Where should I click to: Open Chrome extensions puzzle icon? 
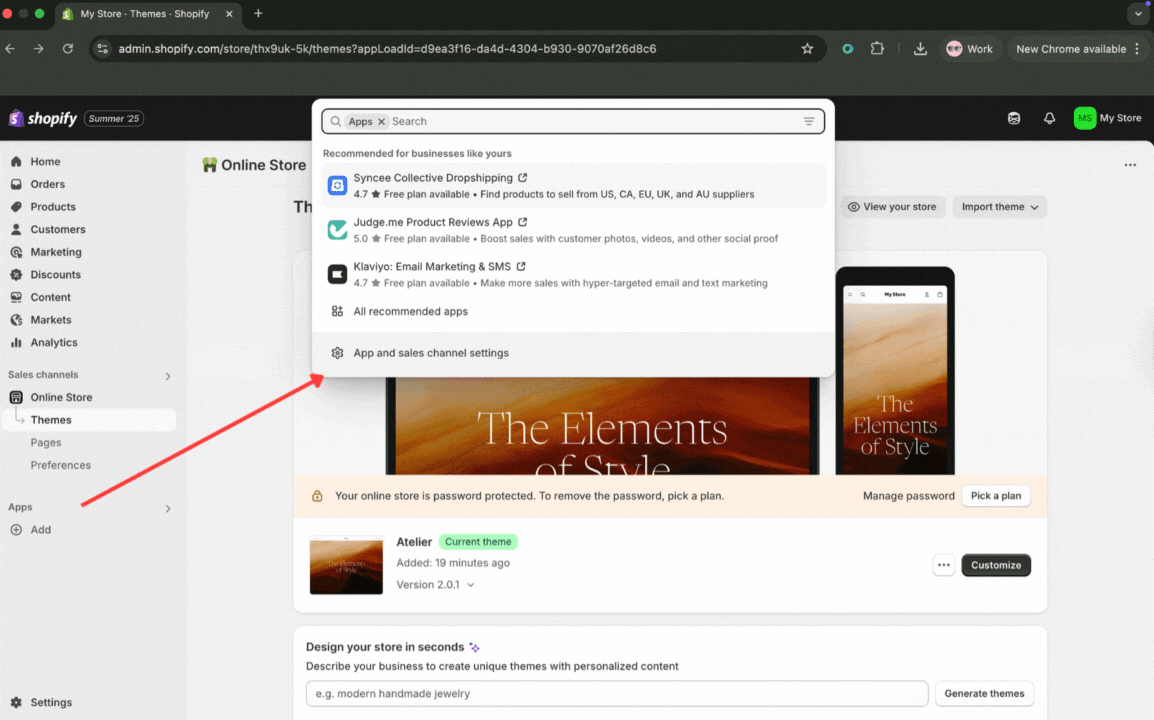[x=877, y=49]
